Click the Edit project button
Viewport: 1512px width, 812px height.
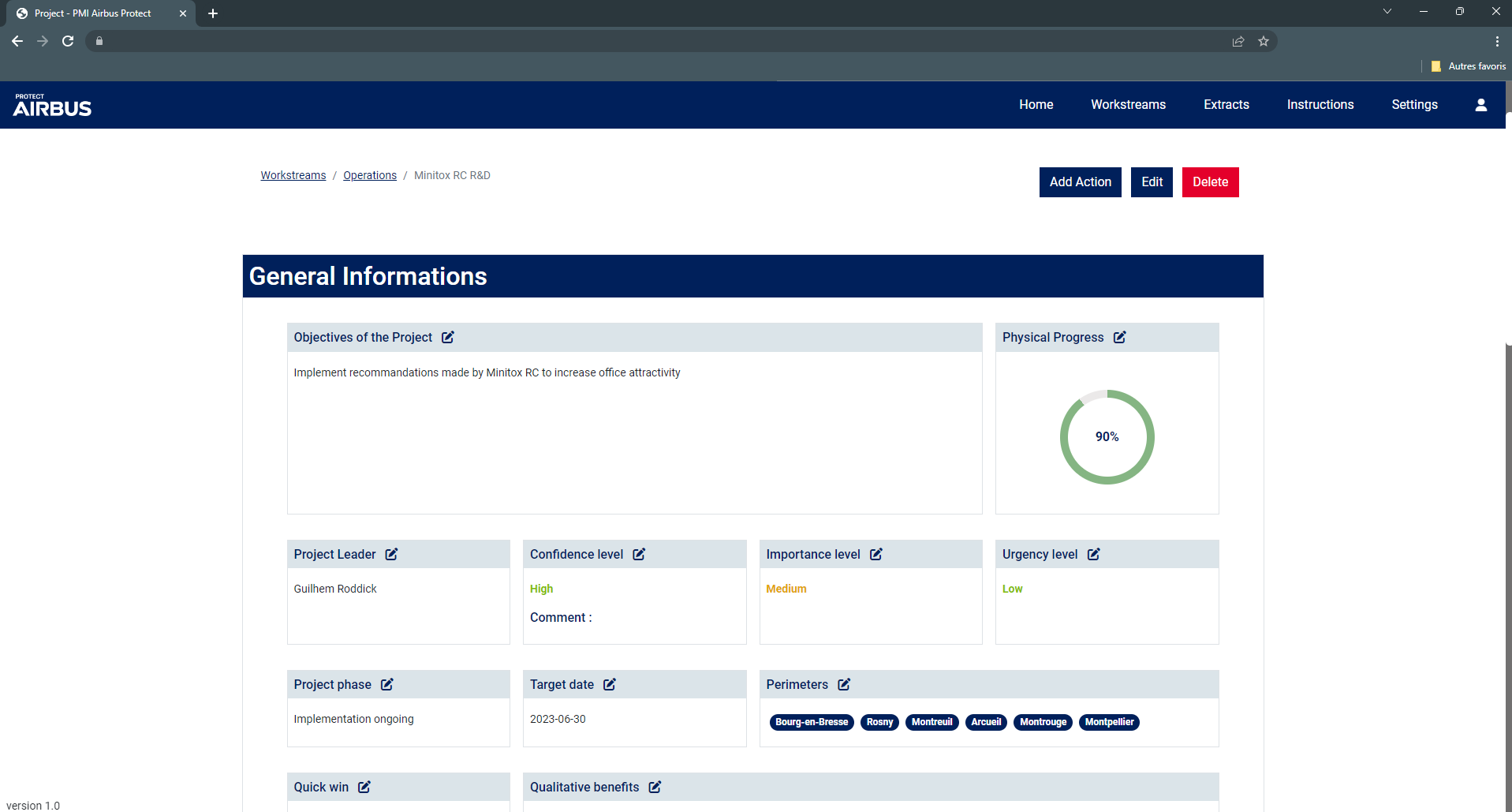click(x=1152, y=182)
